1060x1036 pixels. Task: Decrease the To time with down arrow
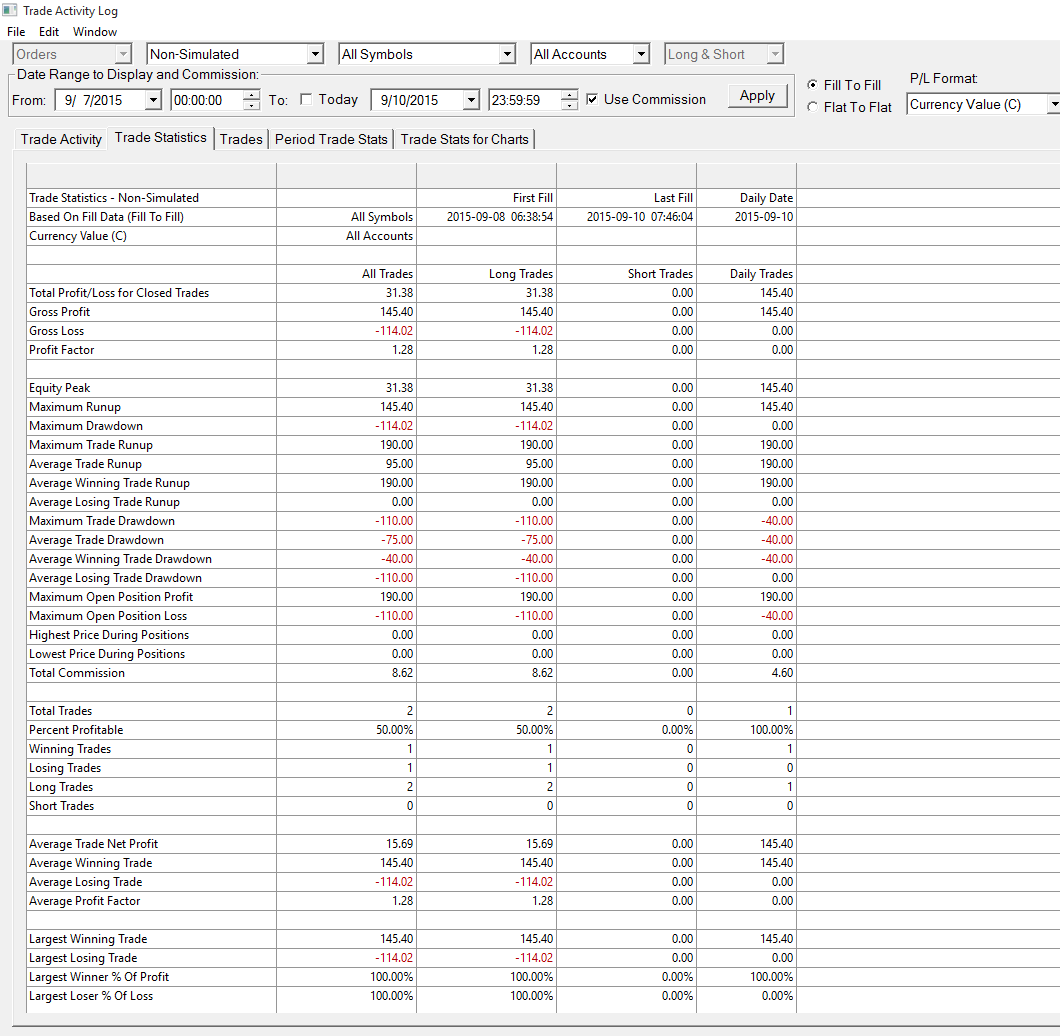tap(570, 105)
